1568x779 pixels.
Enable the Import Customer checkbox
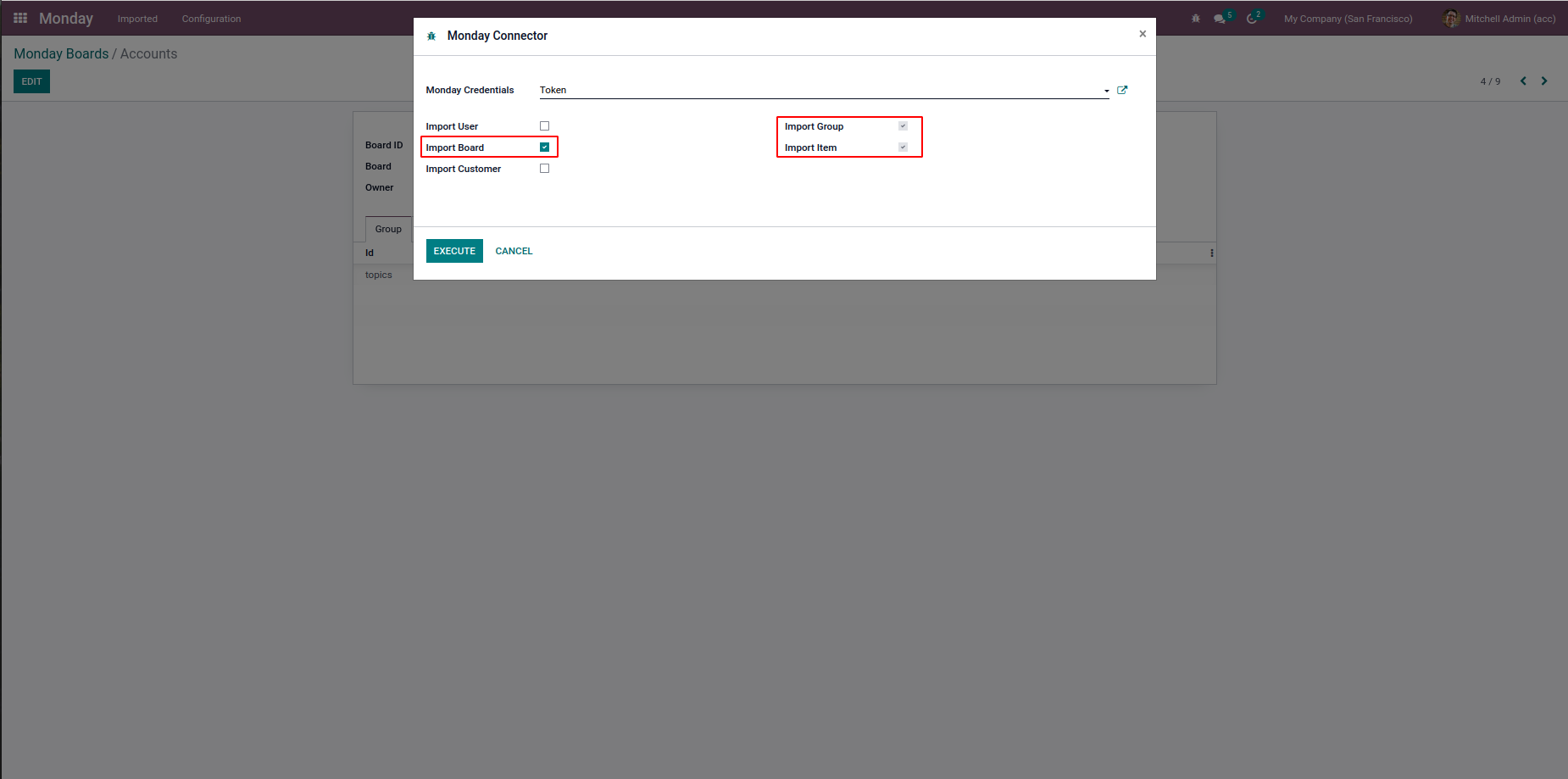(x=544, y=169)
